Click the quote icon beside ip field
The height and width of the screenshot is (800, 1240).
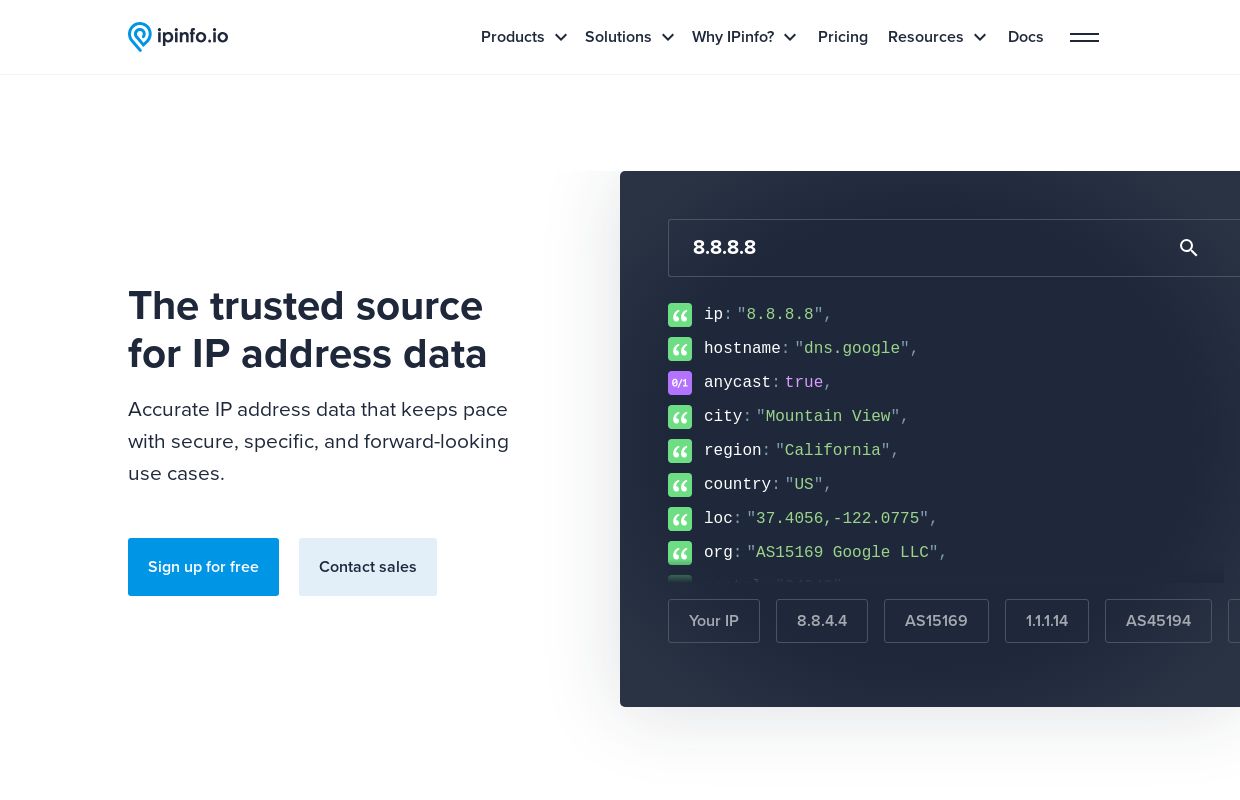pyautogui.click(x=680, y=315)
